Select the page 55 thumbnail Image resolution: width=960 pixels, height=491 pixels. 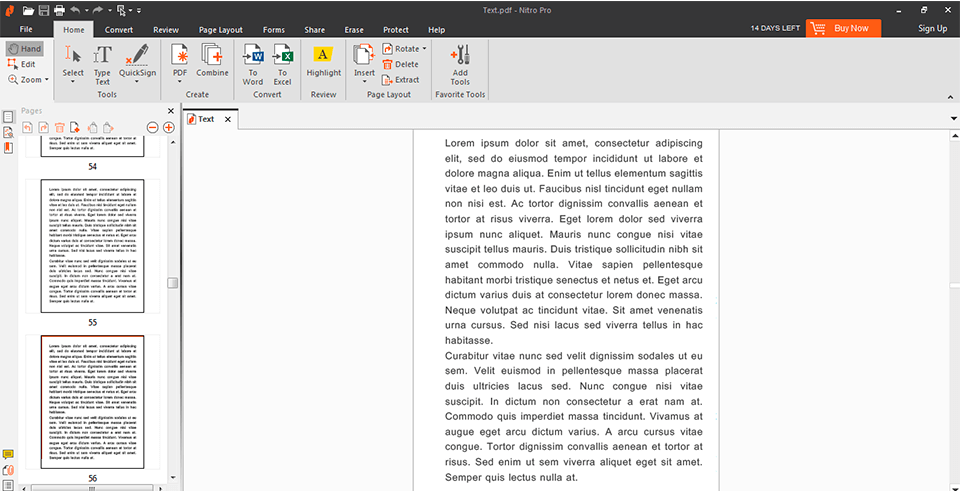pyautogui.click(x=92, y=247)
